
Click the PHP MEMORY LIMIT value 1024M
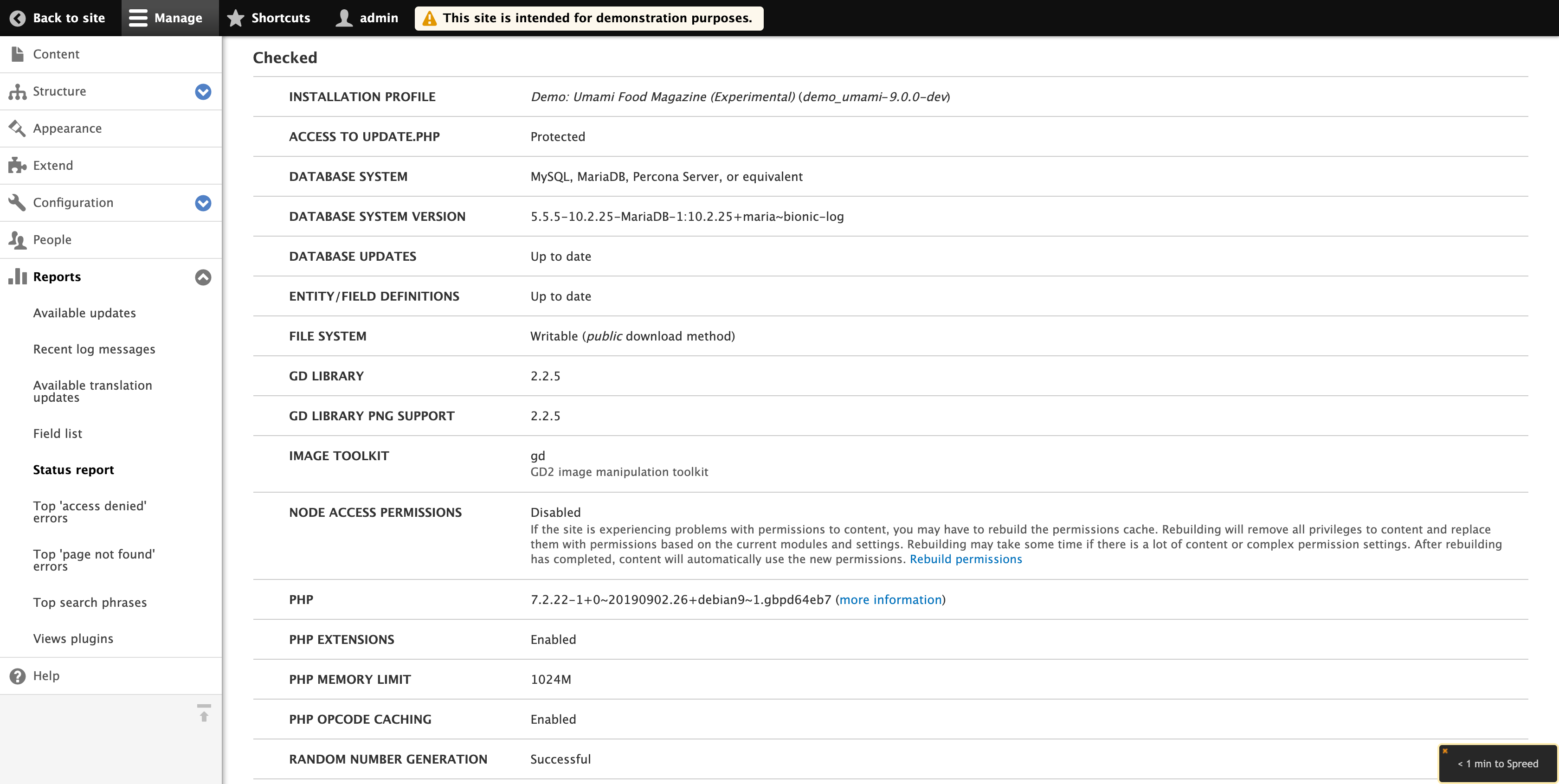point(551,679)
